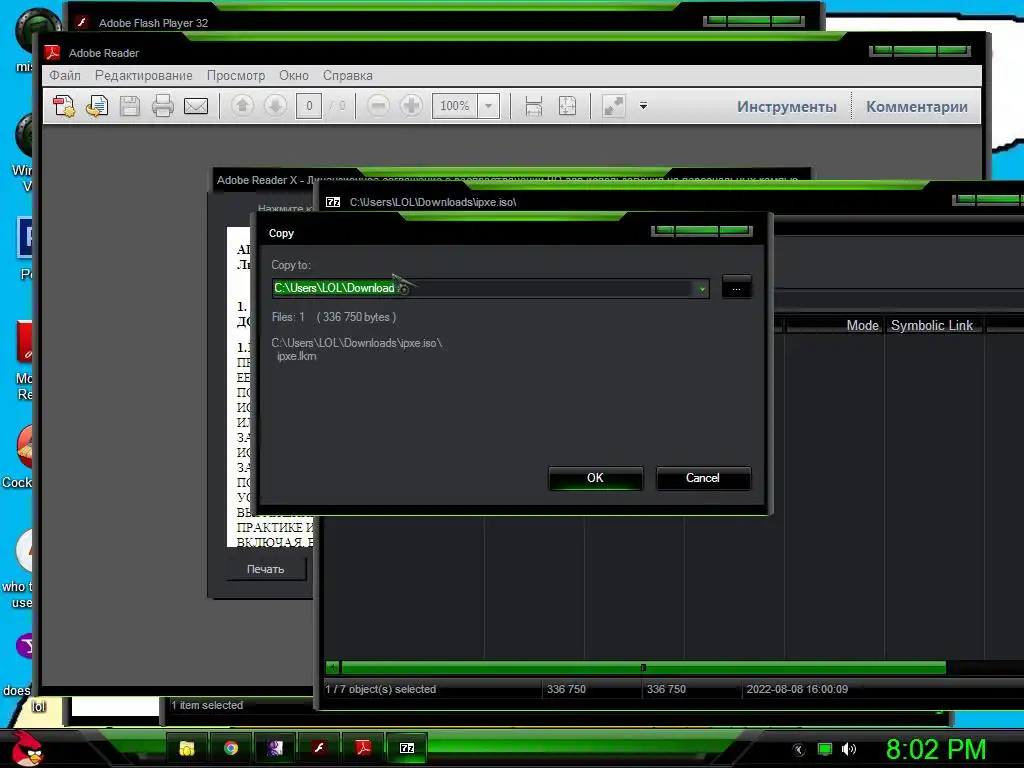The image size is (1024, 768).
Task: Open the Комментарии pane
Action: [x=916, y=106]
